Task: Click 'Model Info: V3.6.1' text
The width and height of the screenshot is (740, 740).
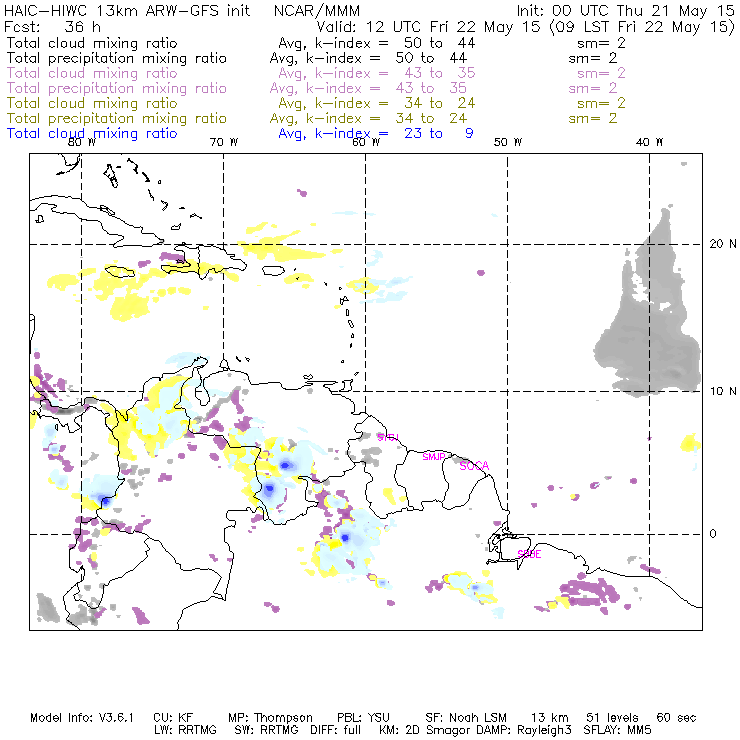Action: click(x=82, y=718)
